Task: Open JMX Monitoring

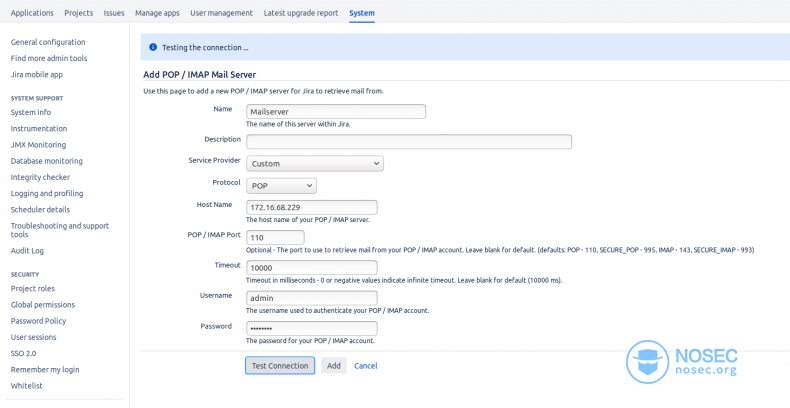Action: point(38,145)
